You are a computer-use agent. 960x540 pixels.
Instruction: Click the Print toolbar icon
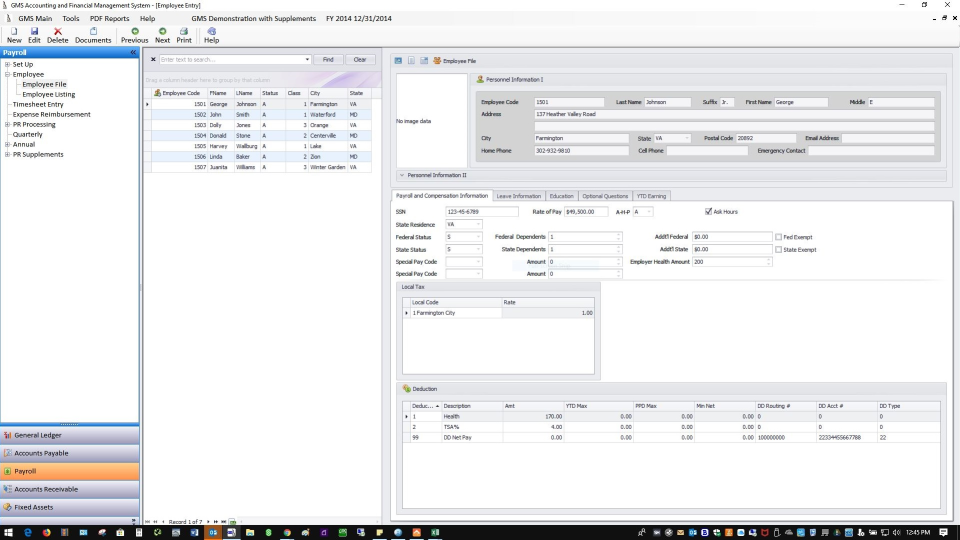[184, 32]
